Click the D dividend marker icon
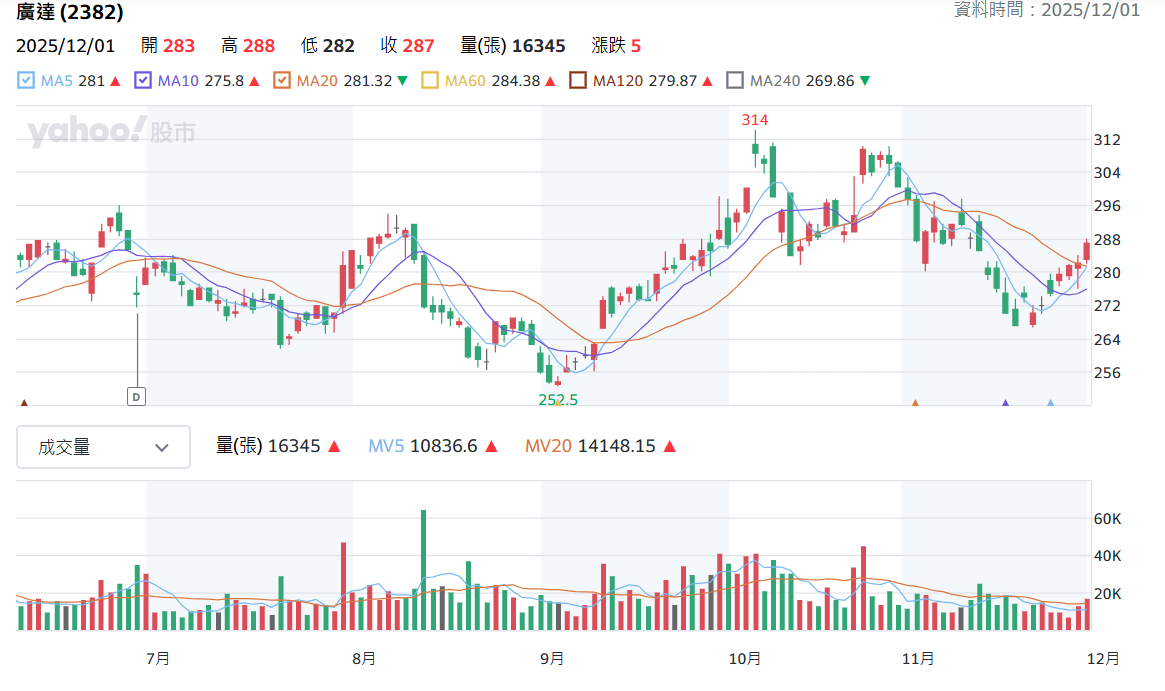 [x=136, y=397]
